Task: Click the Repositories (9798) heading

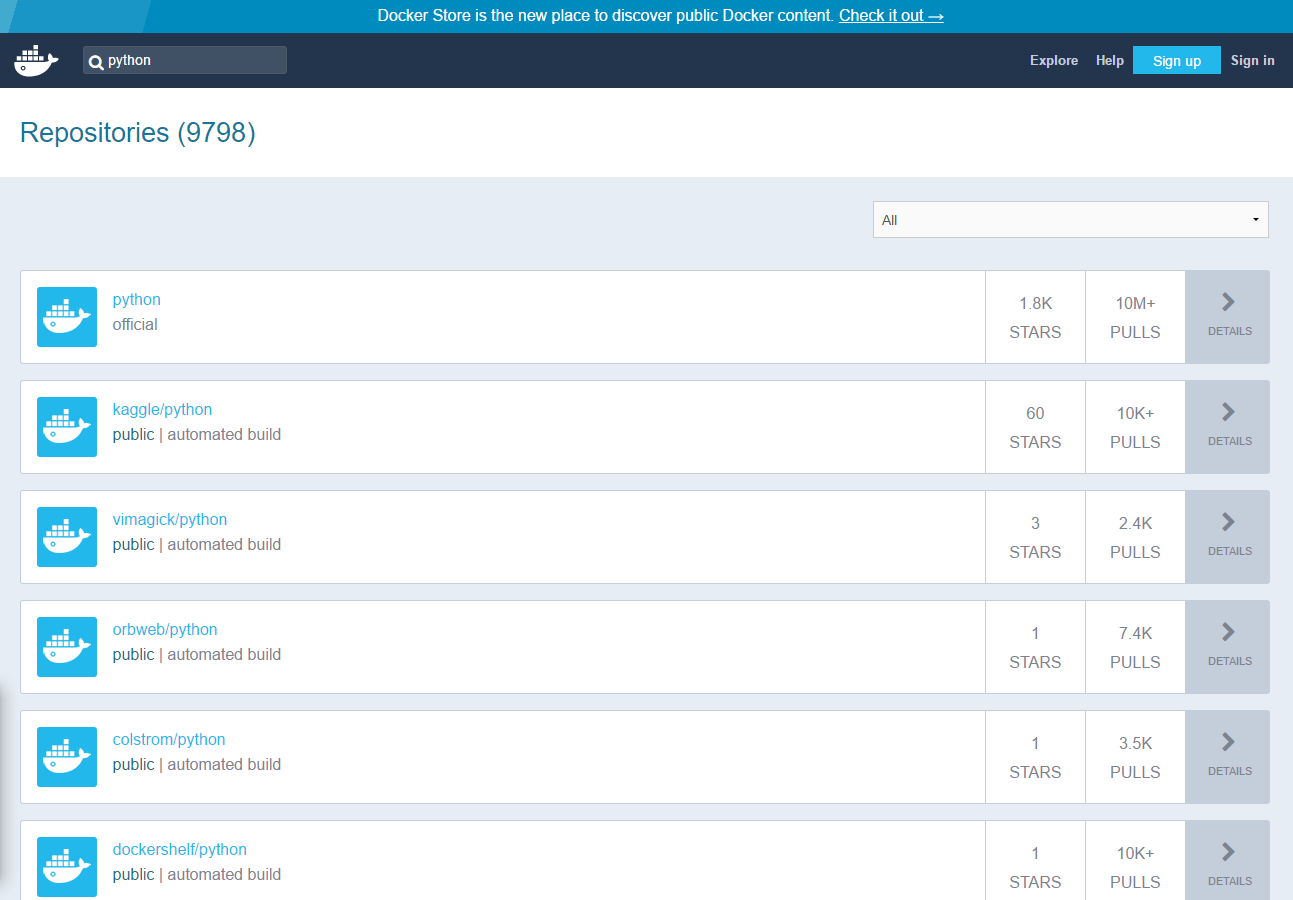Action: coord(138,133)
